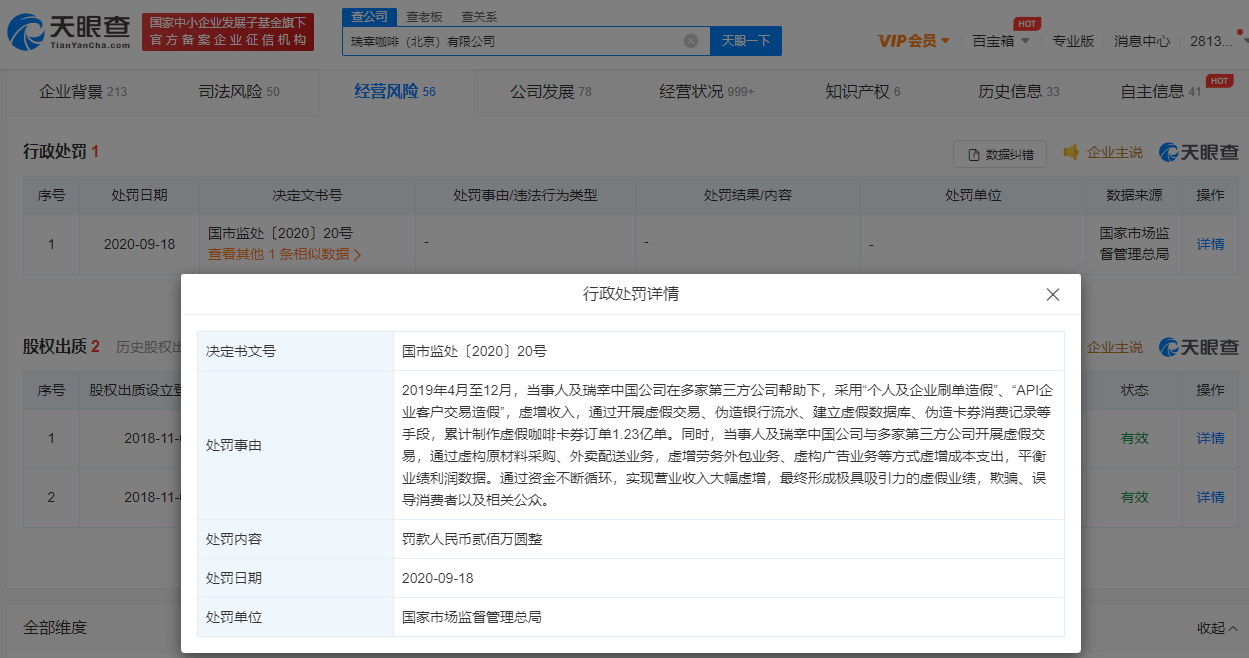Open 企业背景 tab

click(x=83, y=92)
